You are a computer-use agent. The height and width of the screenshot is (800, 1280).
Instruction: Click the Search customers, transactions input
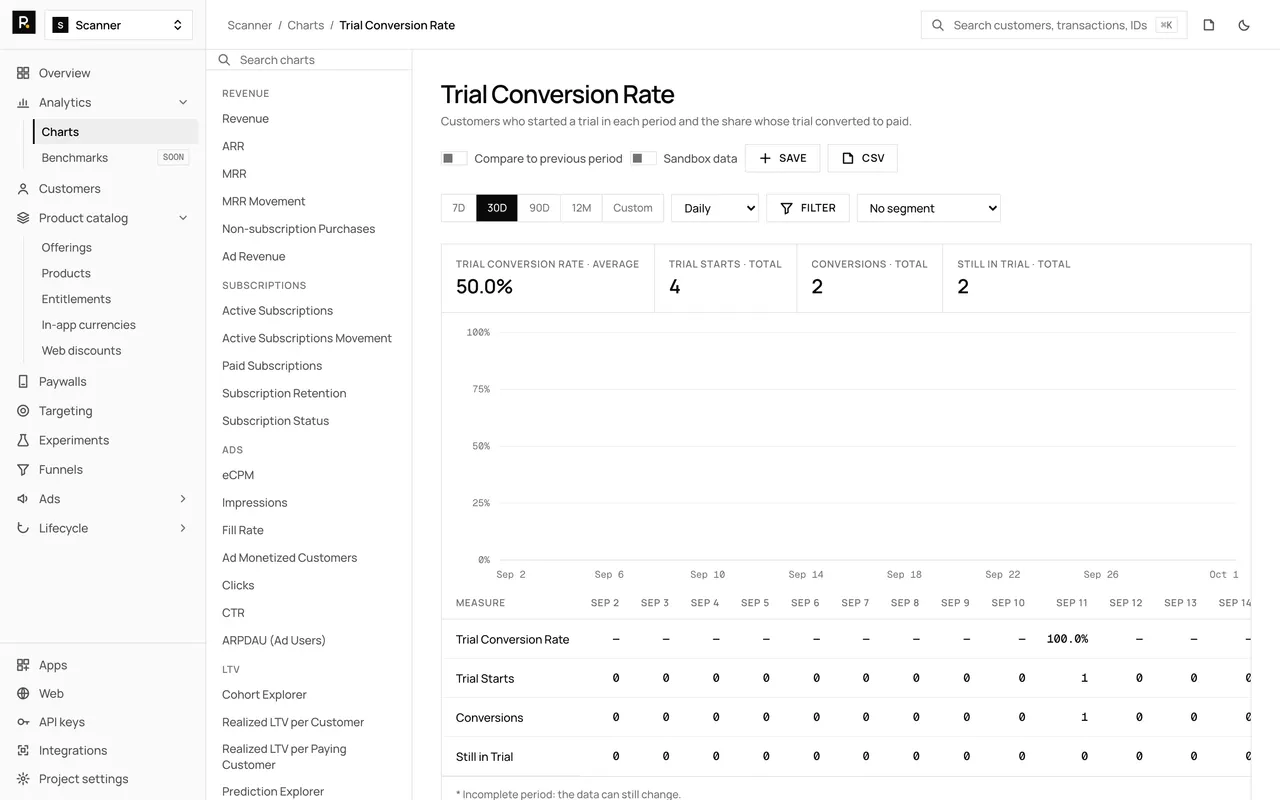tap(1054, 25)
